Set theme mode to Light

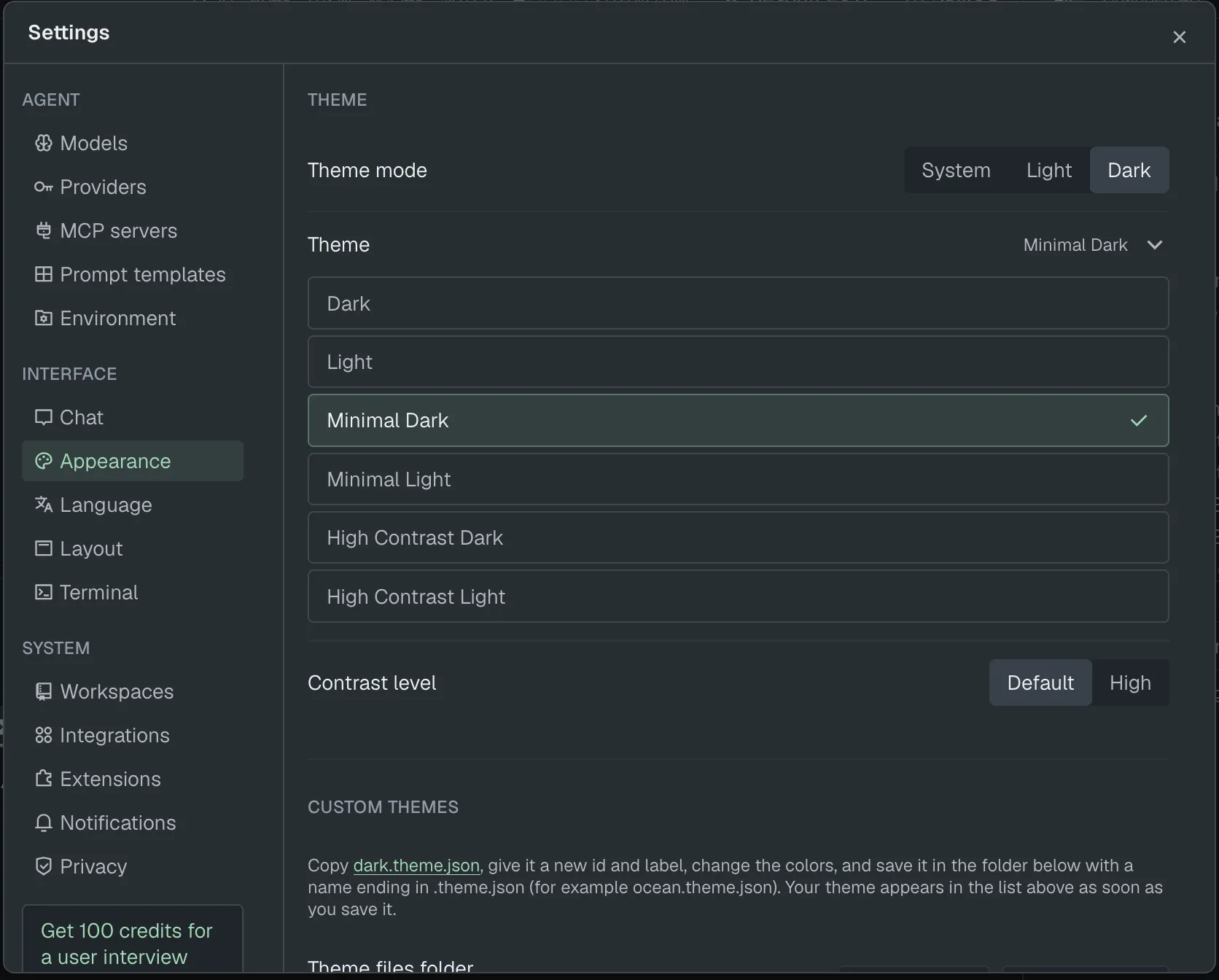[x=1049, y=170]
